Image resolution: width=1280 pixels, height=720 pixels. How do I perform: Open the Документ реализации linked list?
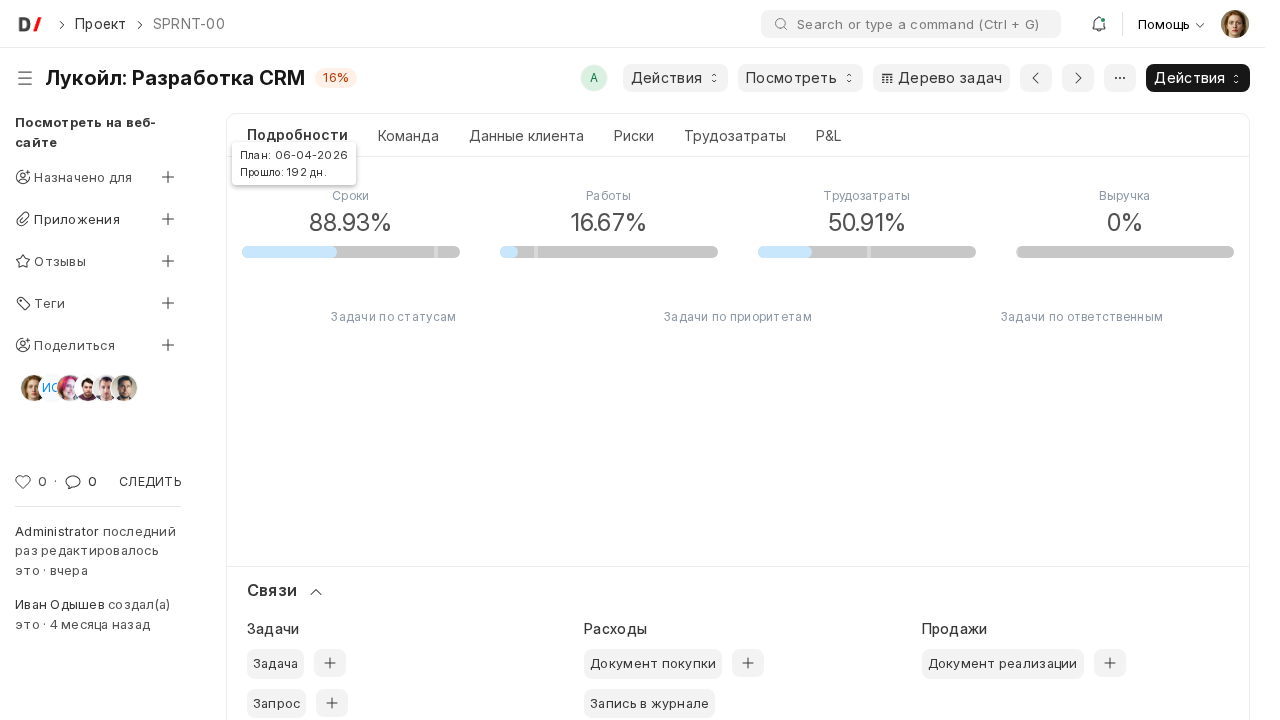click(1003, 663)
